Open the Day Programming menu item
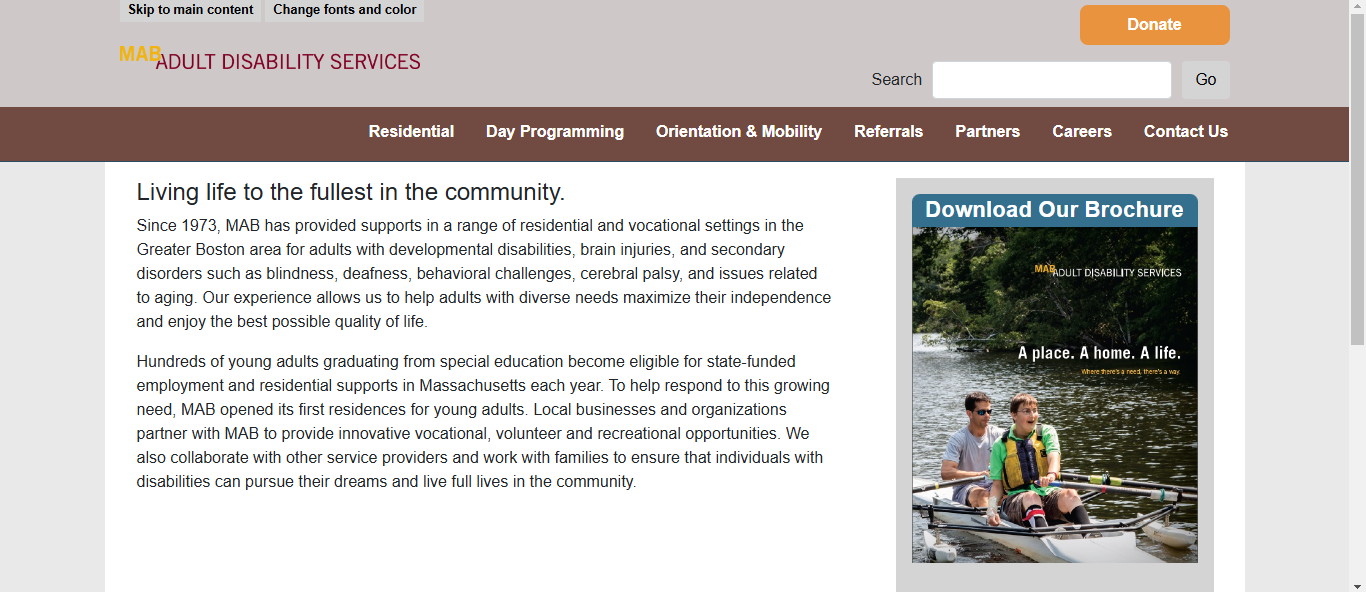The width and height of the screenshot is (1366, 592). click(555, 132)
